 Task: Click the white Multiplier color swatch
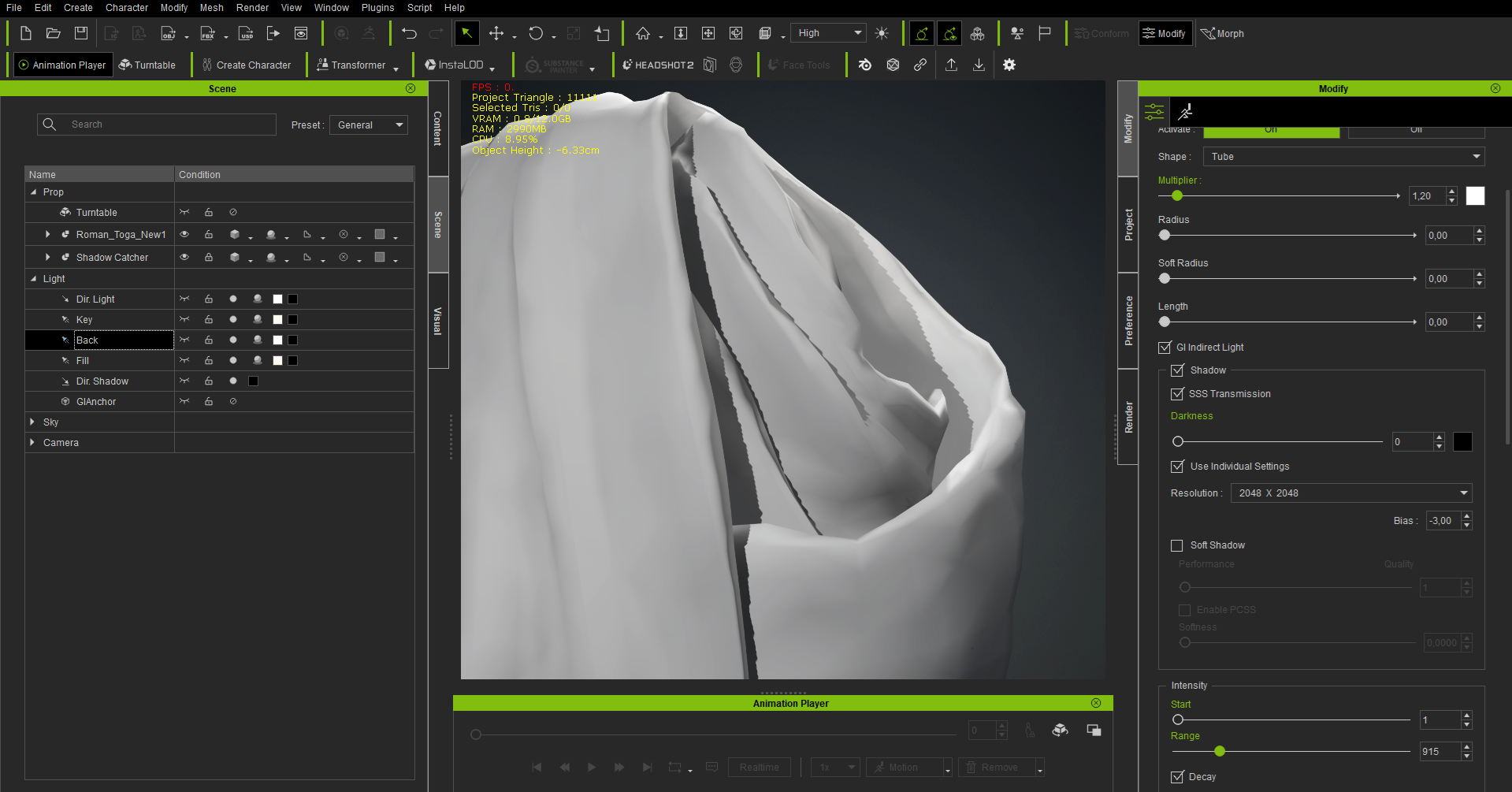[1475, 195]
